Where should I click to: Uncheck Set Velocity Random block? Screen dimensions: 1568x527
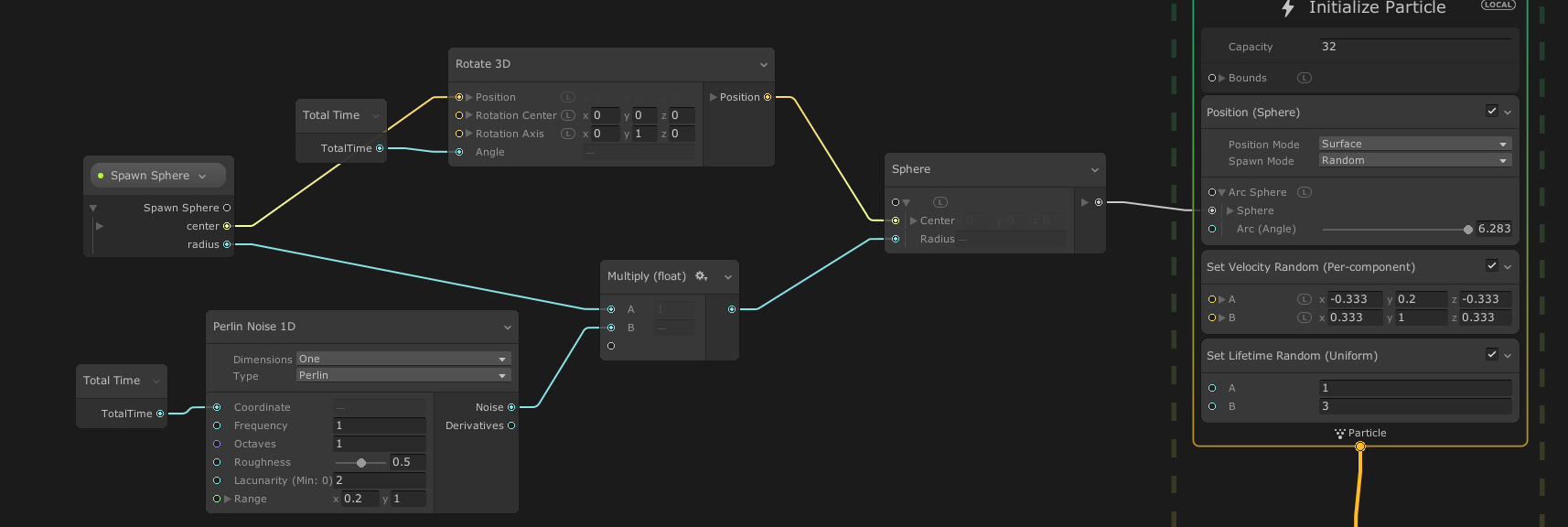coord(1491,266)
